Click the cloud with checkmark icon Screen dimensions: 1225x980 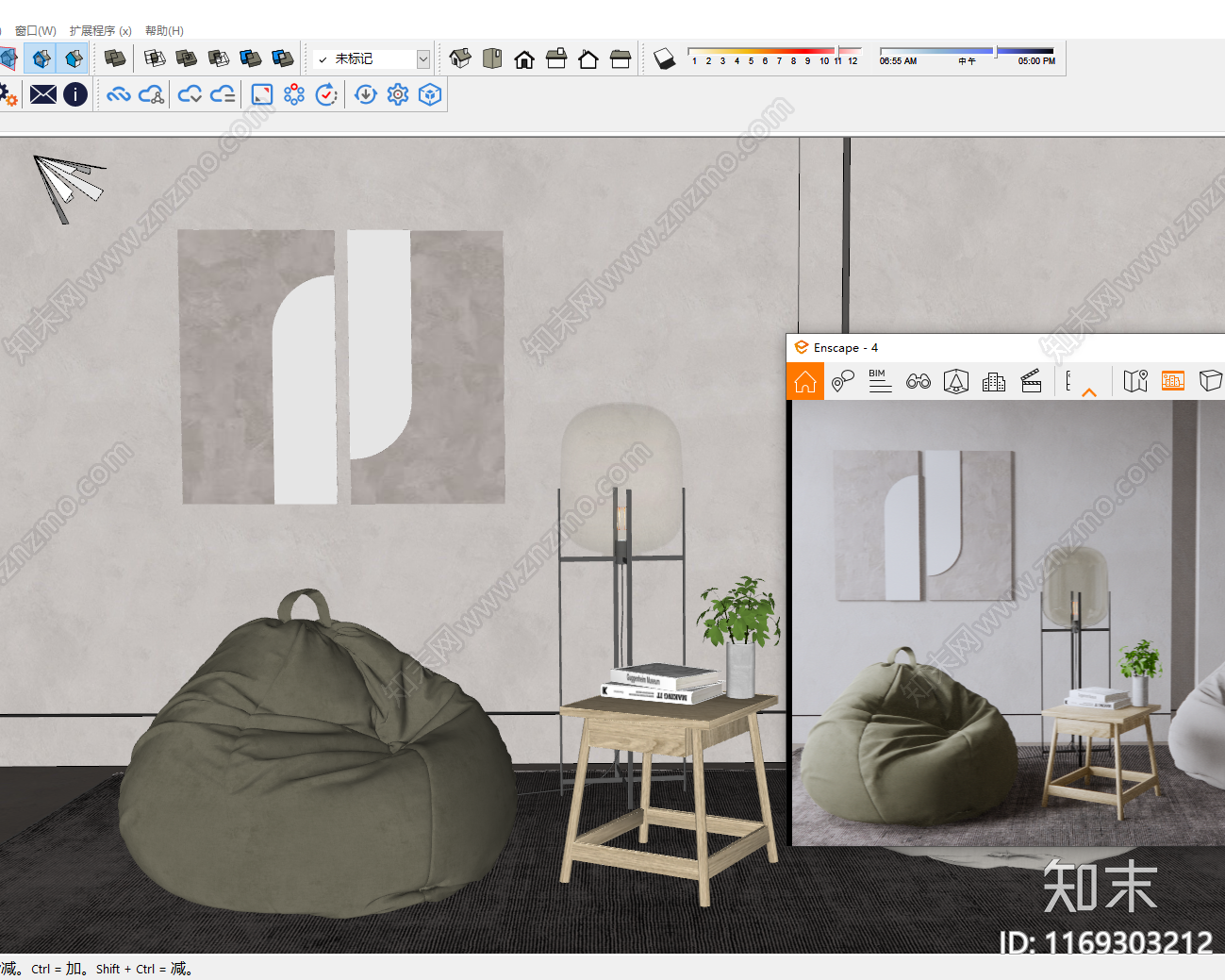coord(190,94)
